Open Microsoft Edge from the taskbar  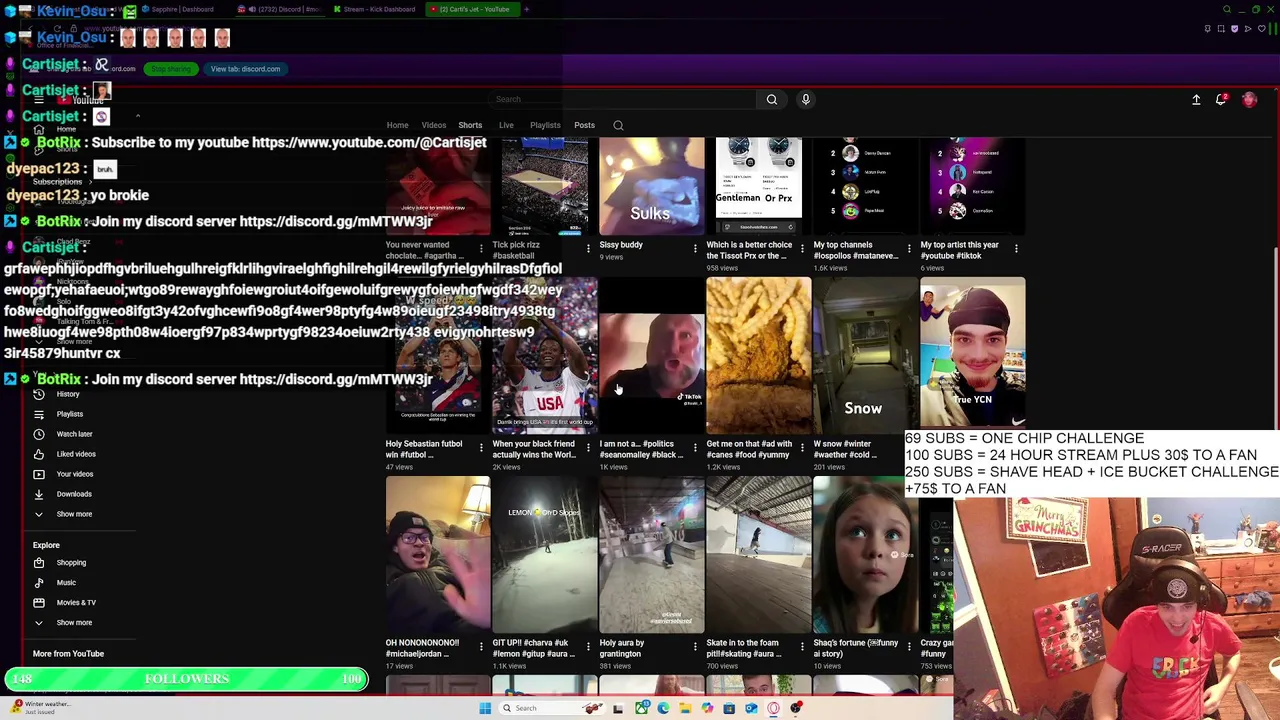(x=663, y=708)
